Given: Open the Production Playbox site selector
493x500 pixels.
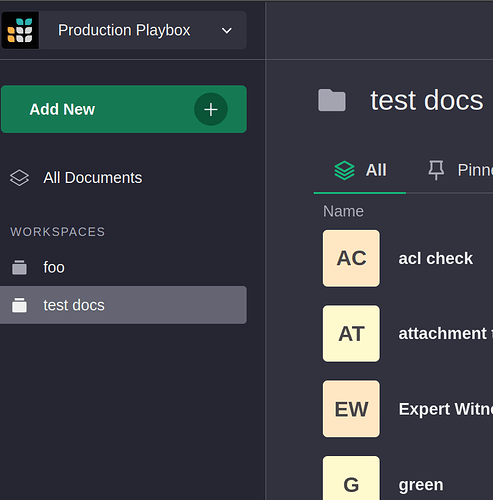Looking at the screenshot, I should click(x=124, y=30).
